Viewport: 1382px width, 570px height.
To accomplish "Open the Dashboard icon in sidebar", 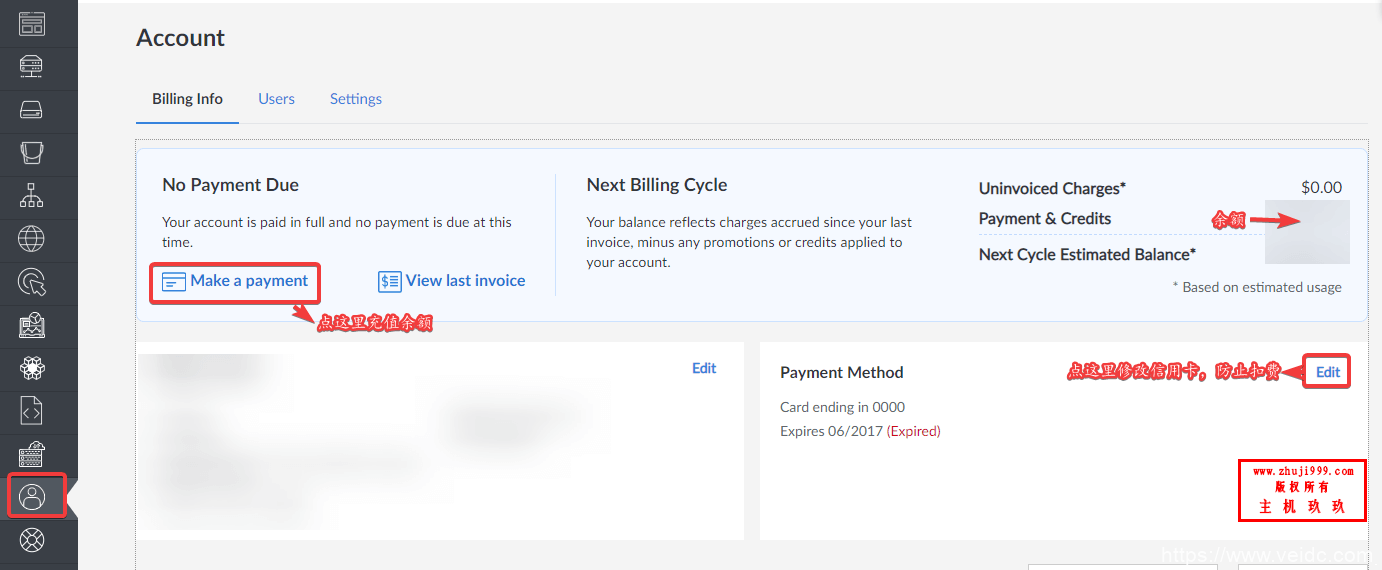I will pyautogui.click(x=32, y=24).
